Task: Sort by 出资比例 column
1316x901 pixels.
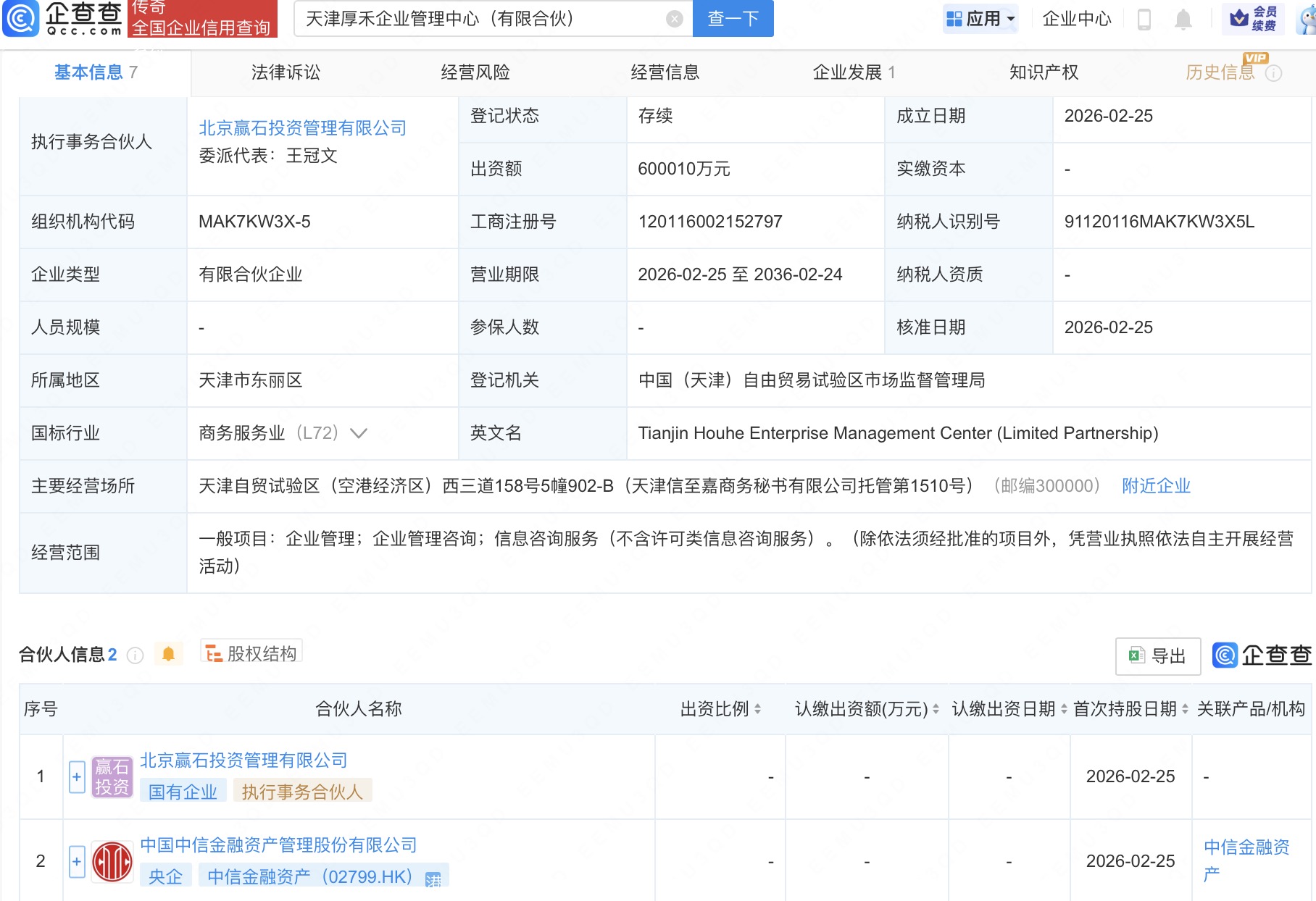Action: click(x=757, y=709)
